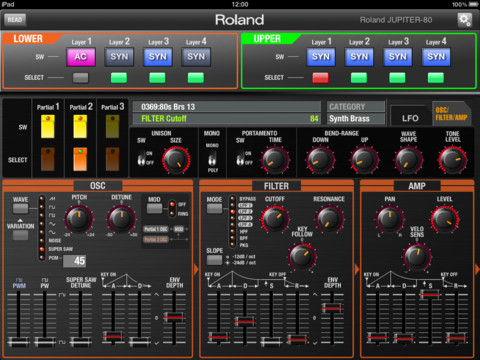Screen dimensions: 480x360
Task: Open settings via the gear icon
Action: pos(465,20)
